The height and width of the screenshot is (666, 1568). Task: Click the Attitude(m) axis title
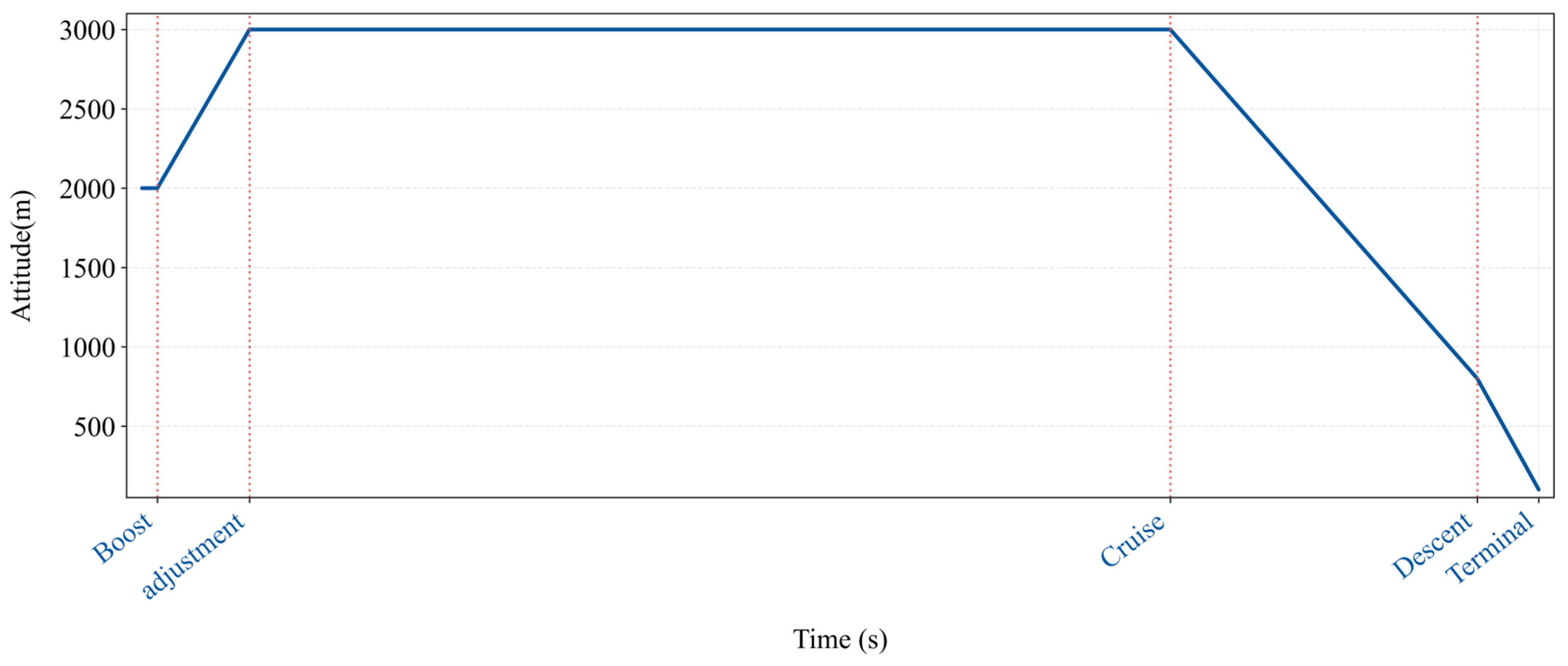[21, 256]
